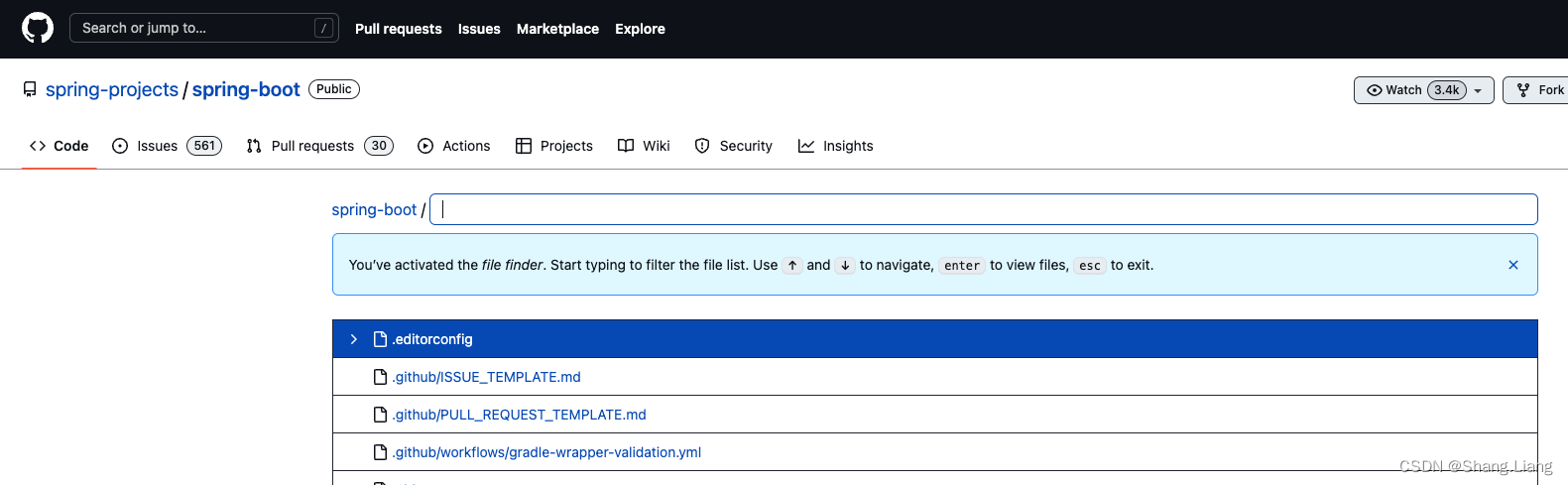
Task: Switch to the Issues tab
Action: click(x=167, y=146)
